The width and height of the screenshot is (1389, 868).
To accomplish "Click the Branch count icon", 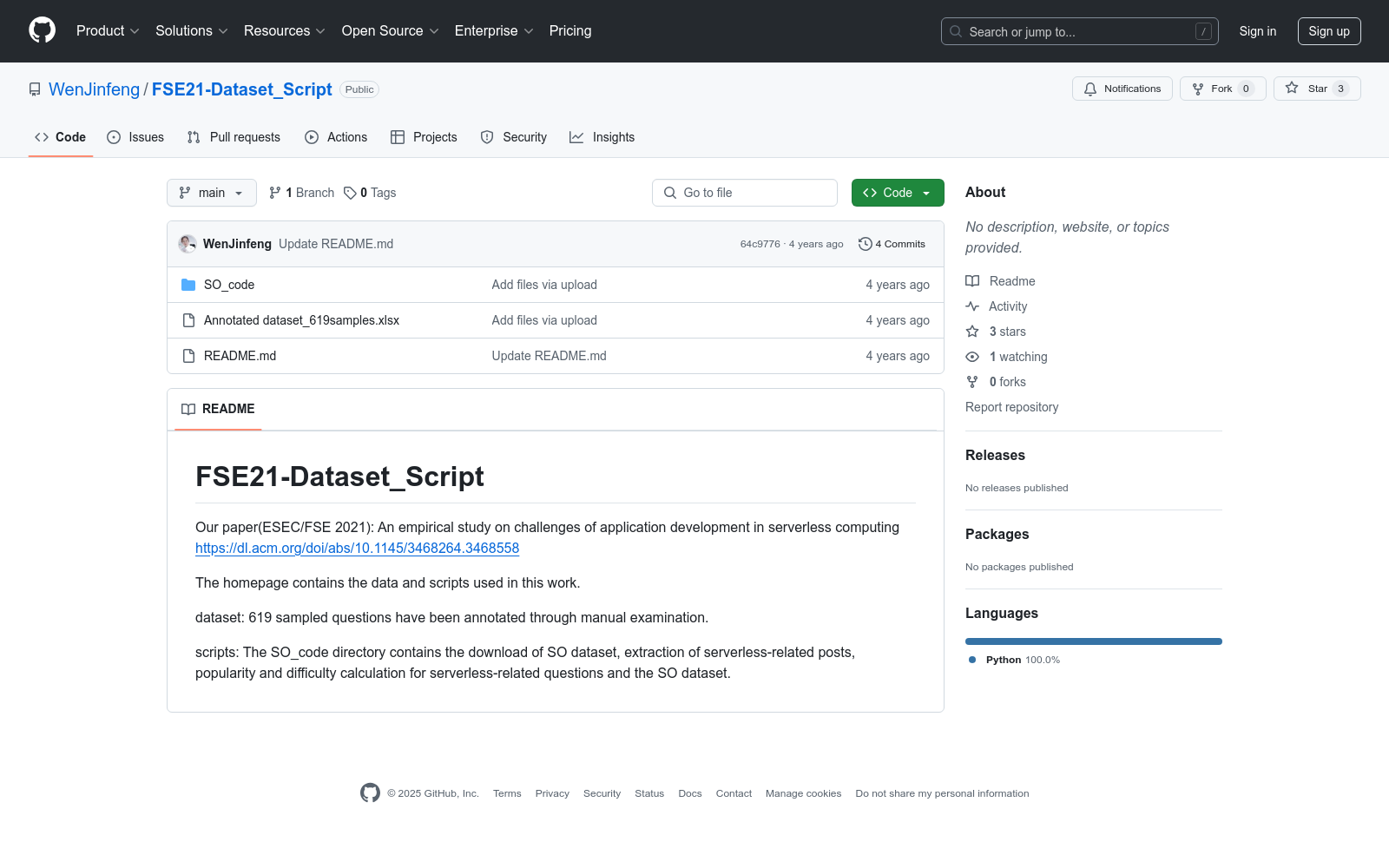I will click(275, 193).
